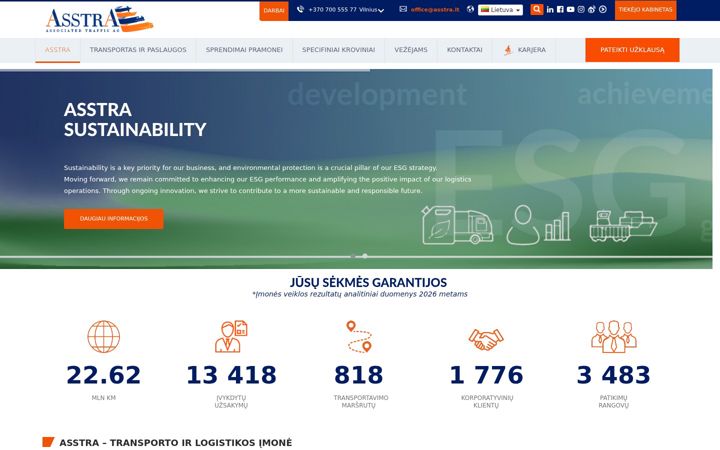The height and width of the screenshot is (450, 720).
Task: Click the cargo ship banner icon
Action: point(623,225)
